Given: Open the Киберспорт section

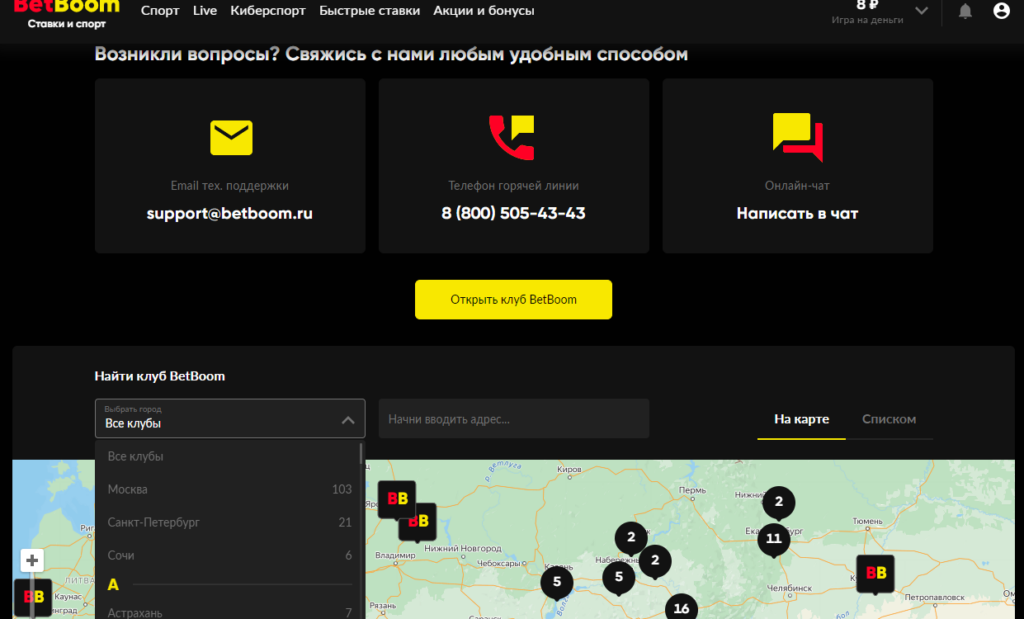Looking at the screenshot, I should (x=268, y=10).
